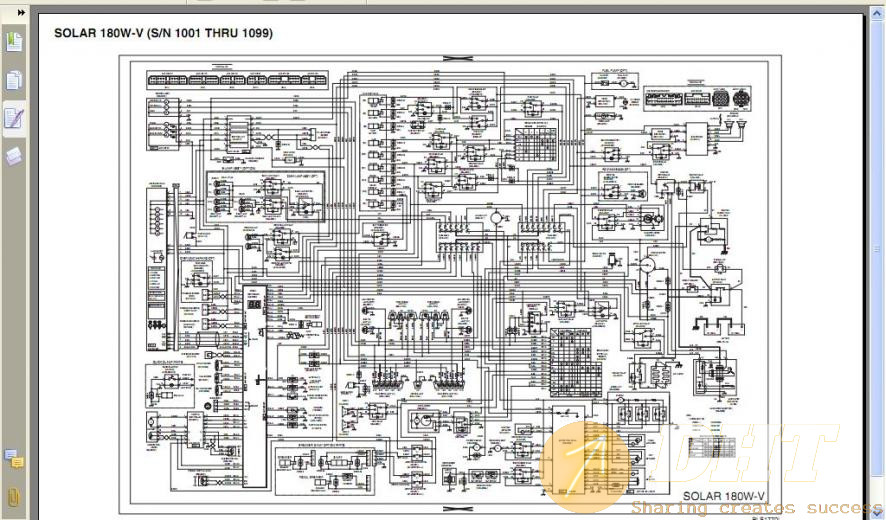The width and height of the screenshot is (886, 520).
Task: Click the vertical scrollbar thumb
Action: (877, 249)
